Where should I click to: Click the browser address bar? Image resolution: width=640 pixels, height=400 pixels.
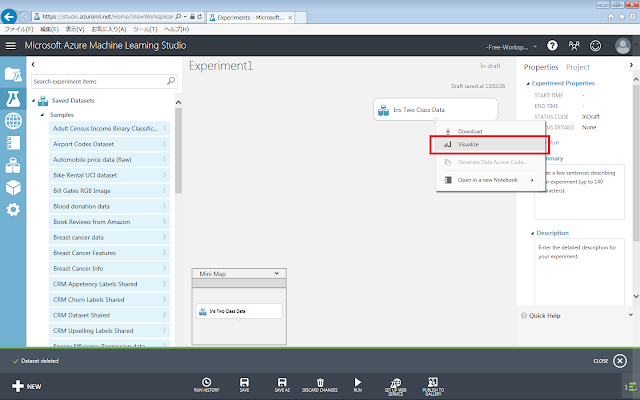point(107,17)
